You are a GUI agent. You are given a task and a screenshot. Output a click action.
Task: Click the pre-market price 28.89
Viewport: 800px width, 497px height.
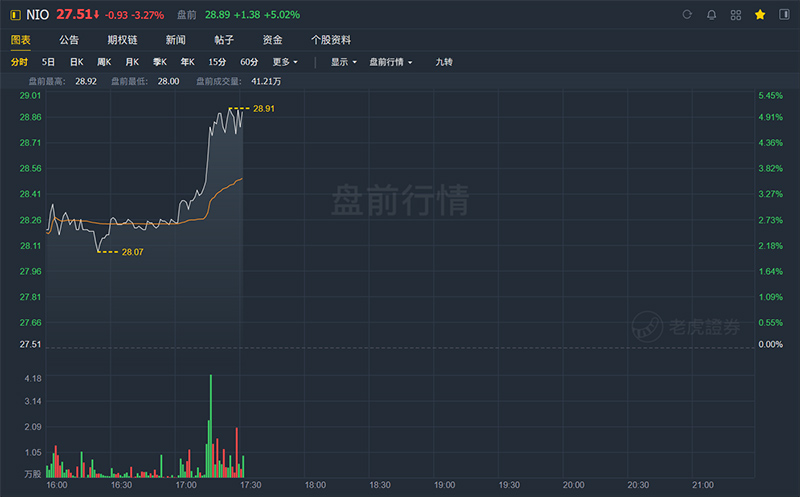point(217,15)
